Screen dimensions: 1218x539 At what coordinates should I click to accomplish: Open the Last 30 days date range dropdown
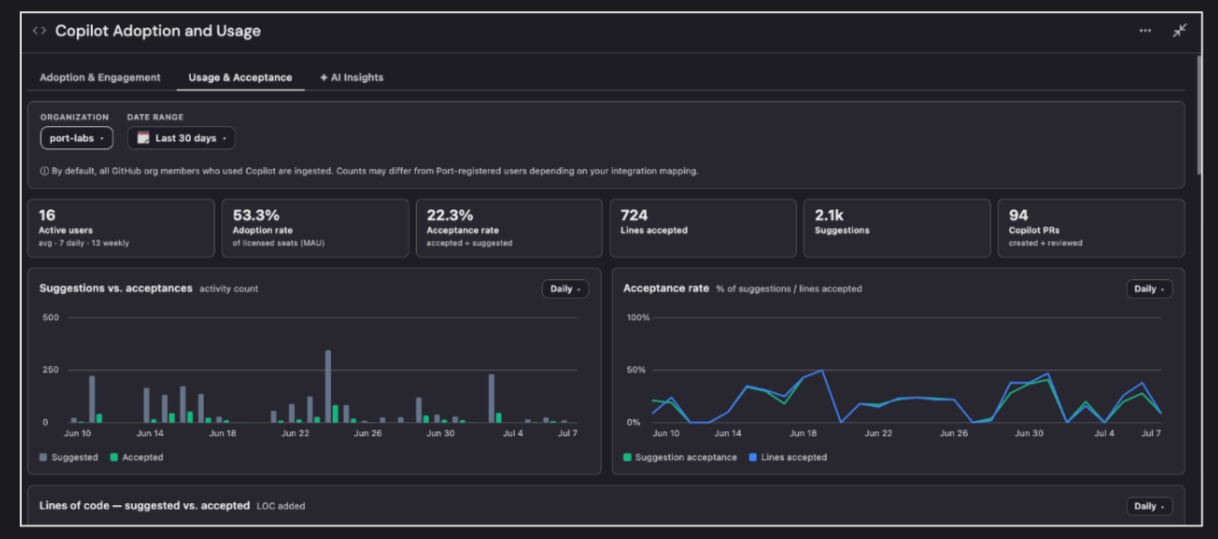click(x=181, y=138)
